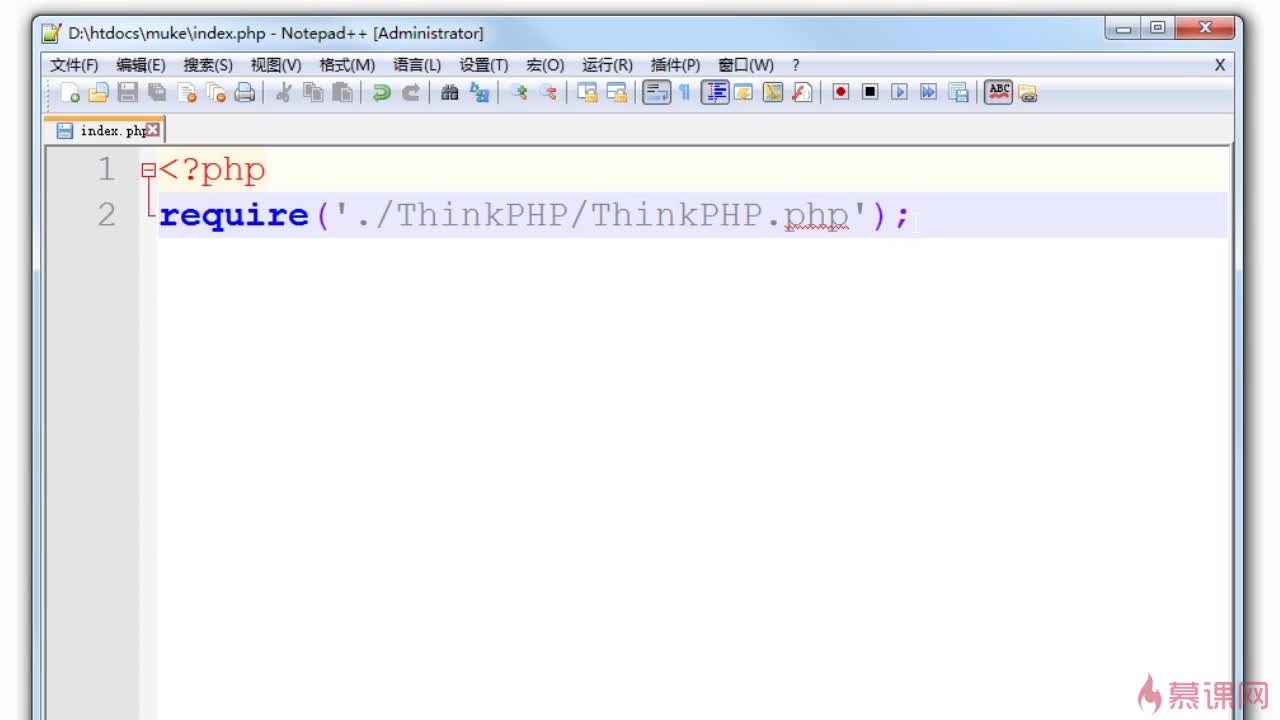Open the 运行(R) menu

607,65
